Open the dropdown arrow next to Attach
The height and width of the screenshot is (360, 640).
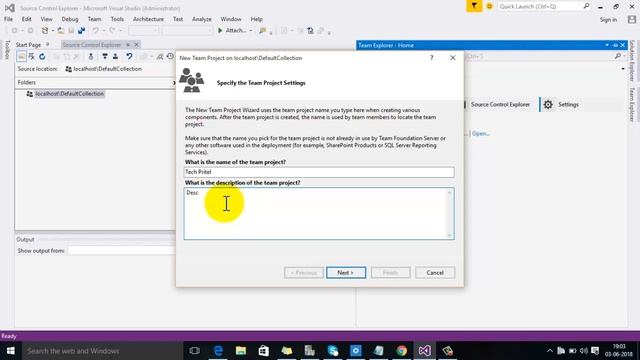[x=251, y=31]
